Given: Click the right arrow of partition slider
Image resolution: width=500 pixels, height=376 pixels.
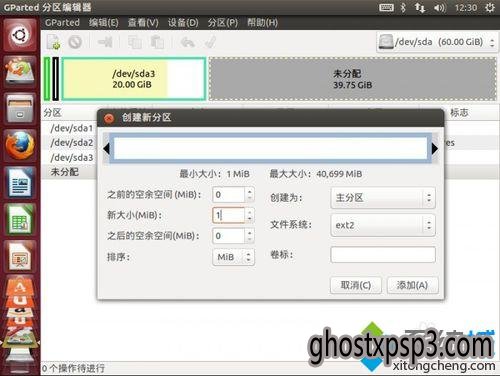Looking at the screenshot, I should click(435, 149).
